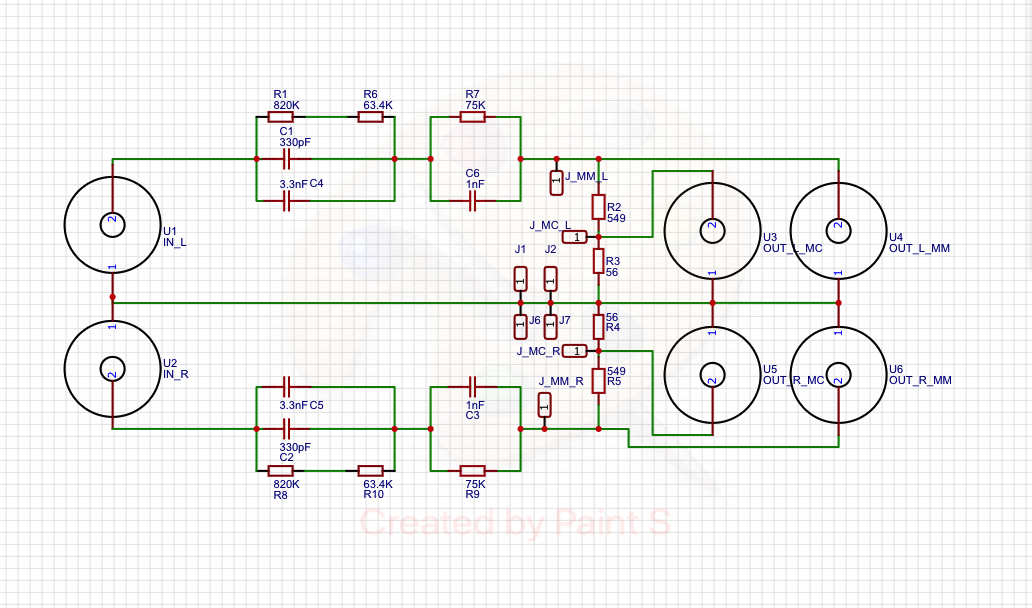Select the R2 549 resistor
Screen dimensions: 1032x608
click(x=598, y=207)
